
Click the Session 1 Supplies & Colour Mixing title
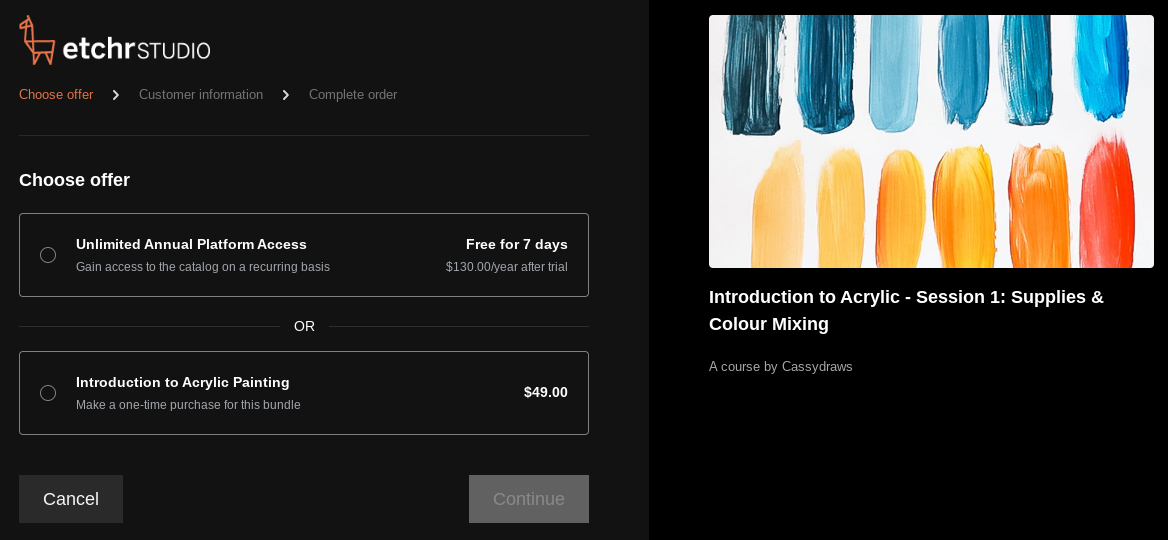[906, 310]
